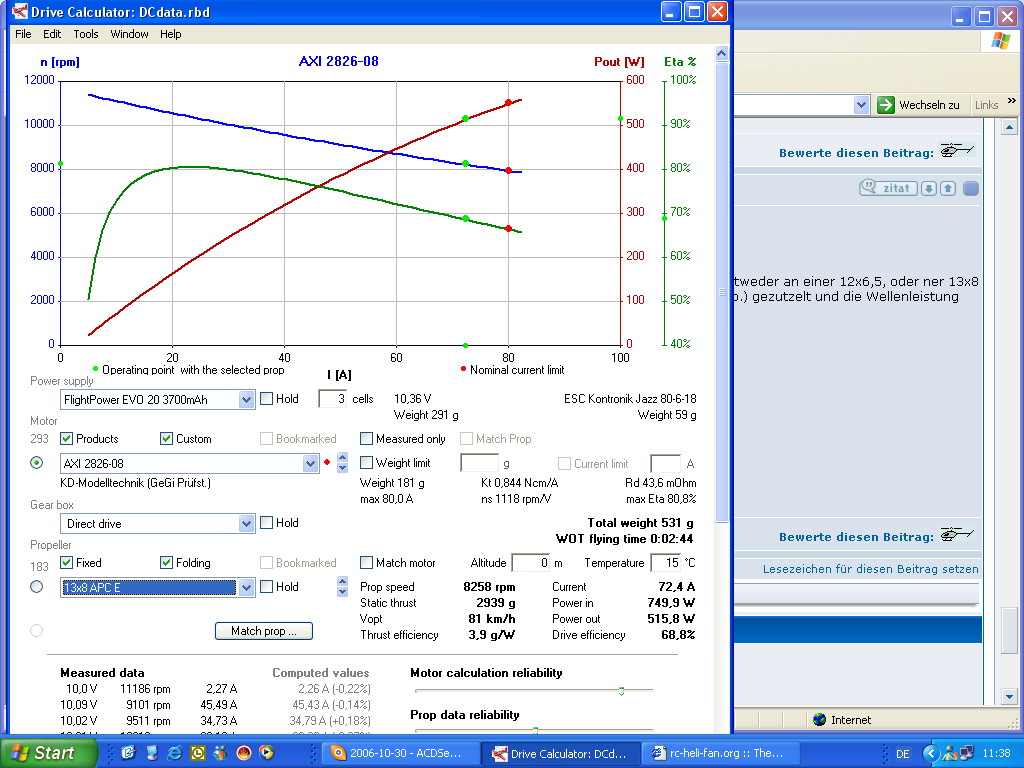The width and height of the screenshot is (1024, 768).
Task: Step motor selection down with spinner arrow
Action: tap(343, 468)
